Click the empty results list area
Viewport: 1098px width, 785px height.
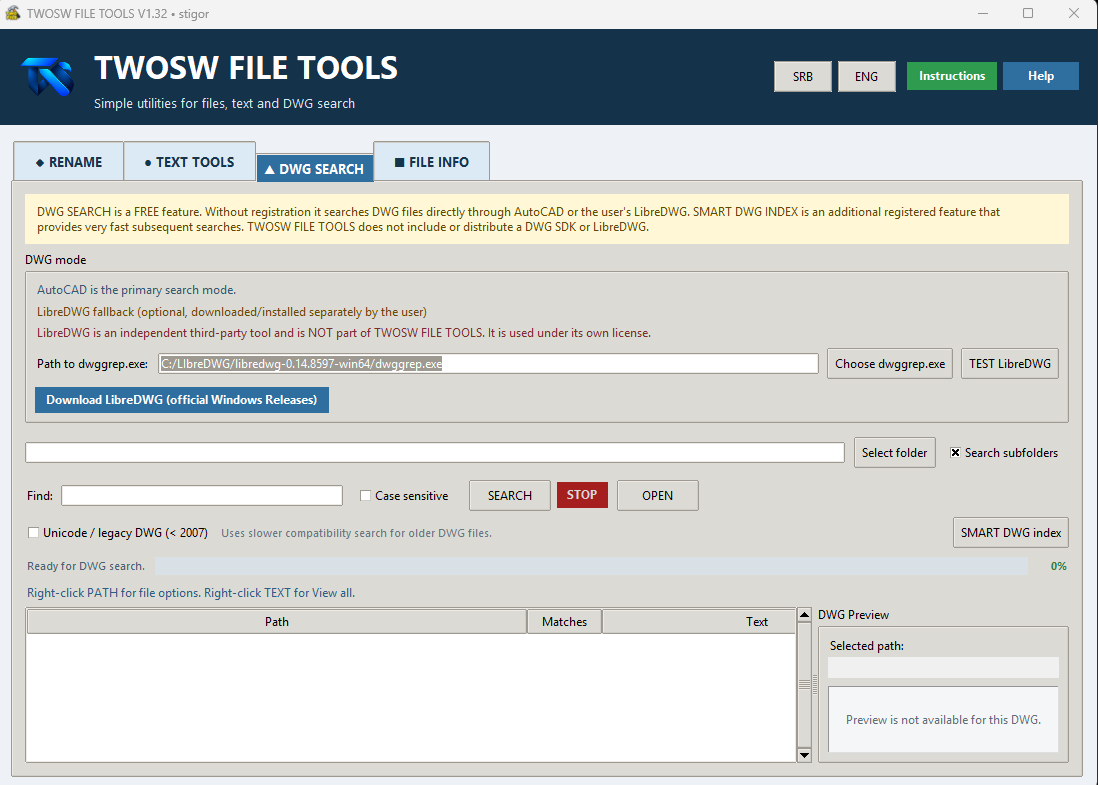coord(411,697)
